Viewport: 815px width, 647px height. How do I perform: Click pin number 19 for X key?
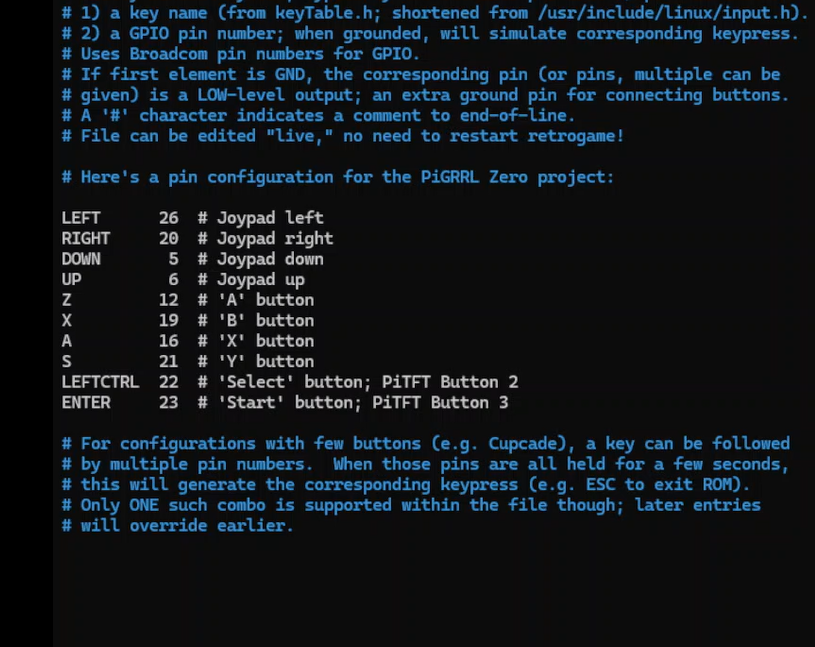coord(168,321)
